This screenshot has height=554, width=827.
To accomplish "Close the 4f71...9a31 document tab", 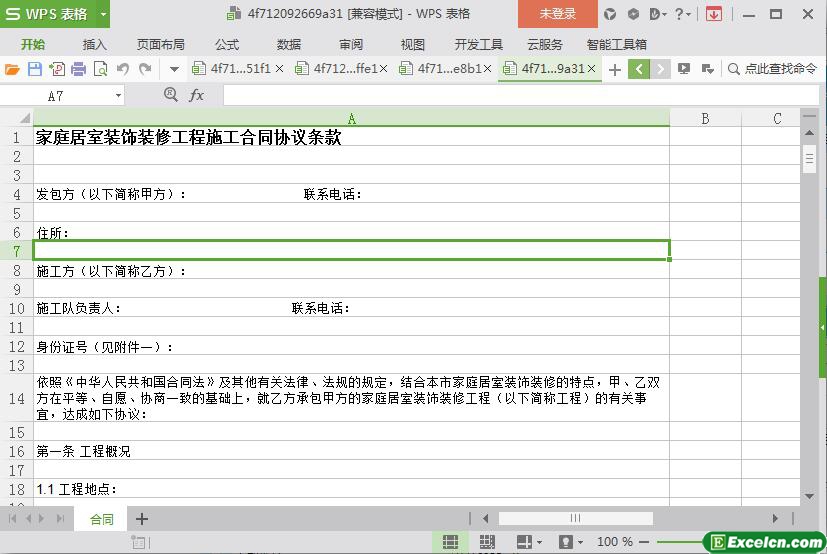I will (591, 69).
